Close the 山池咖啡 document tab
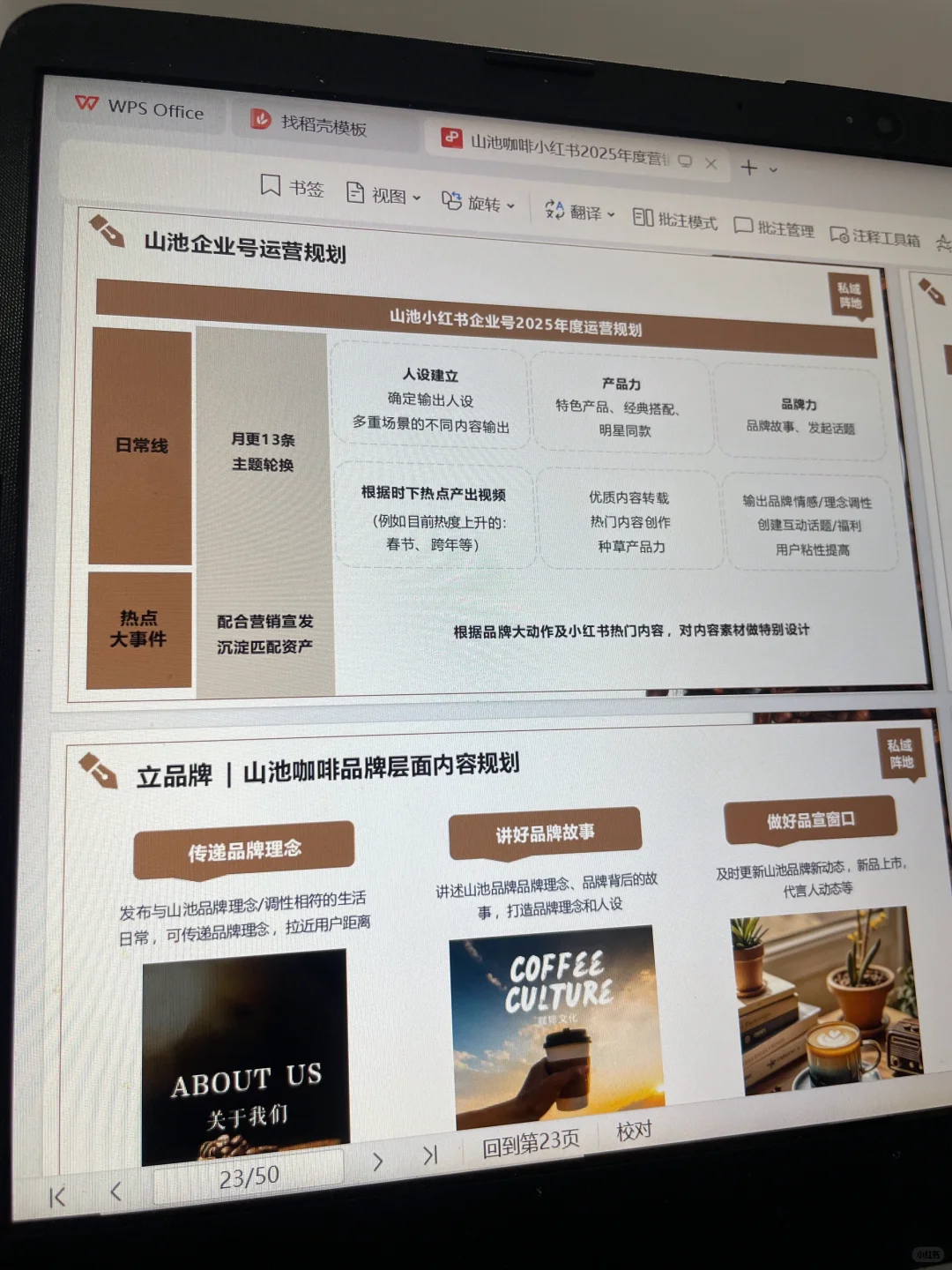The height and width of the screenshot is (1270, 952). 711,164
